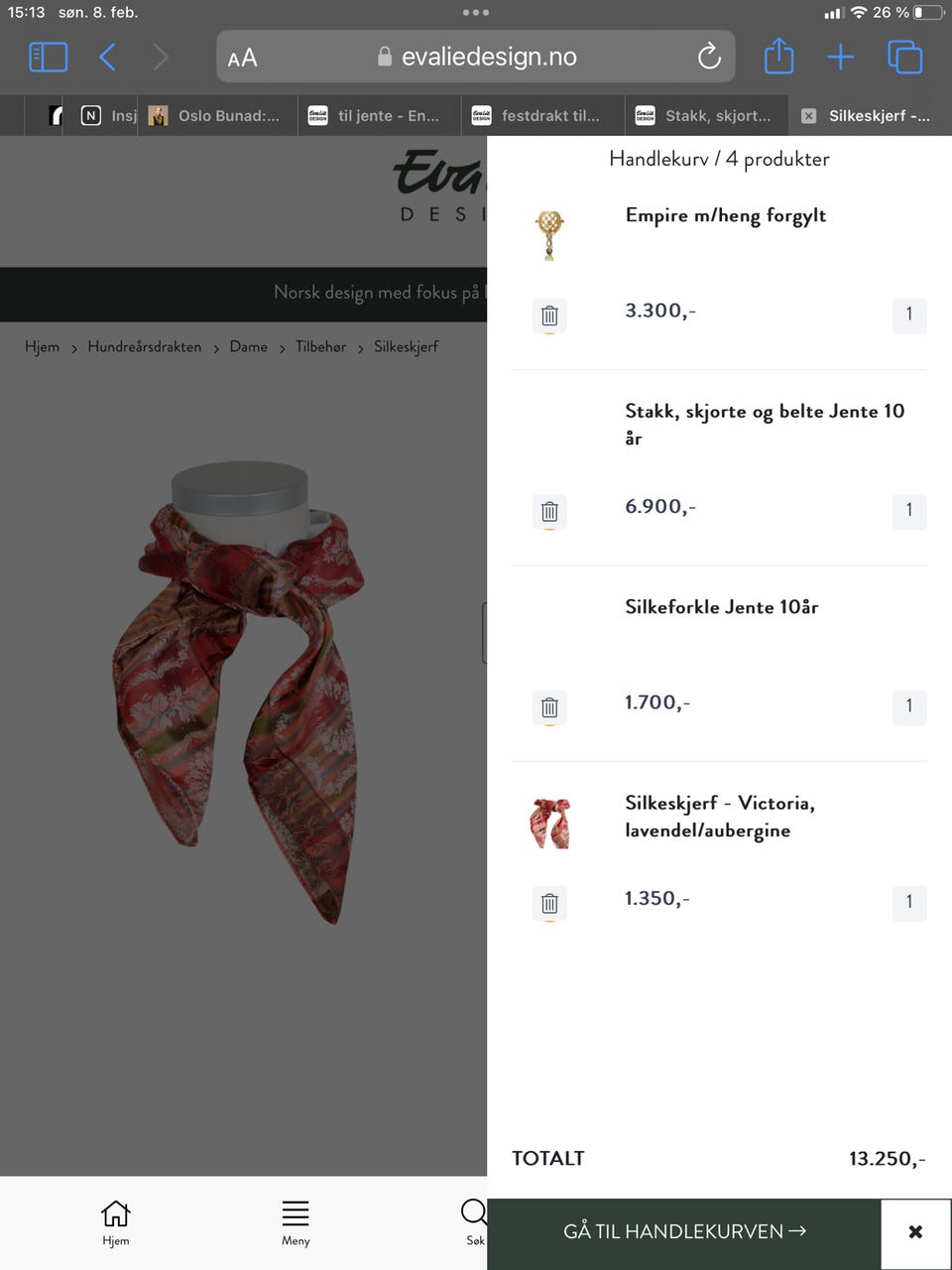Close the cart panel with X button

(x=915, y=1231)
